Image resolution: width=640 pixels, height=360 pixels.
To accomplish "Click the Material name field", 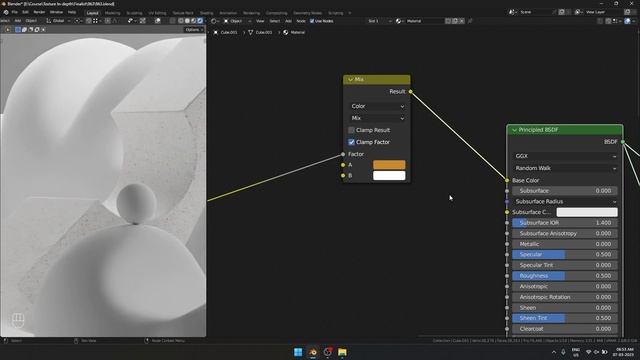I will point(424,21).
